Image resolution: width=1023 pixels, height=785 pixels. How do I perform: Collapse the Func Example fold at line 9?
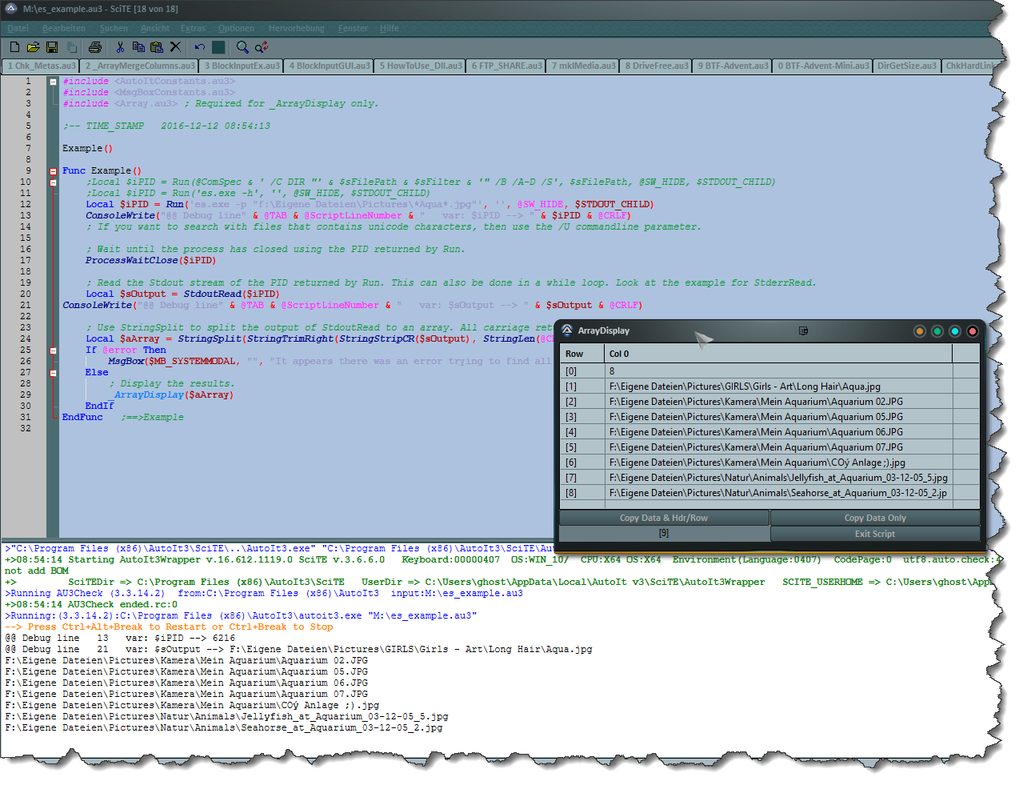click(53, 171)
